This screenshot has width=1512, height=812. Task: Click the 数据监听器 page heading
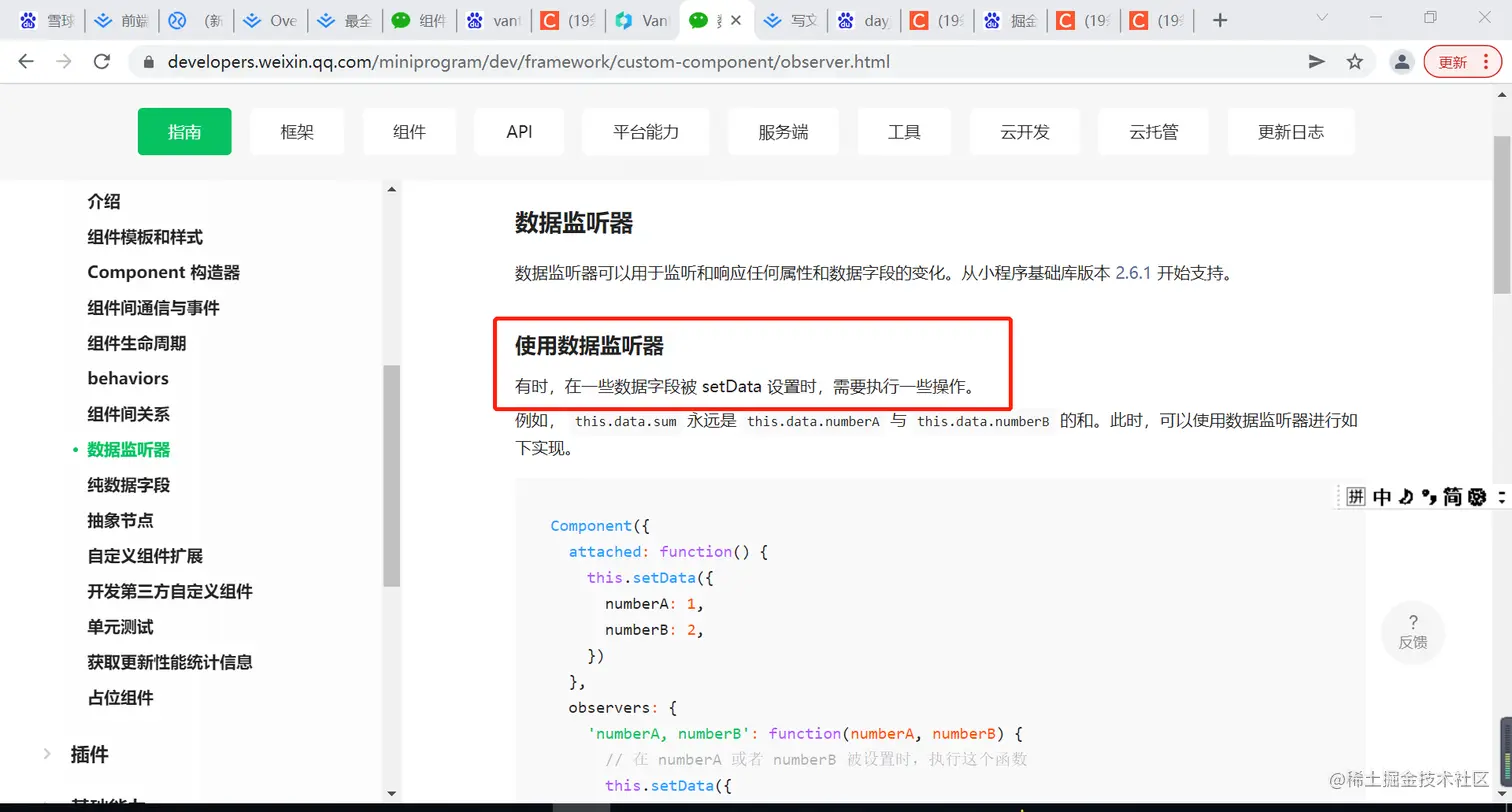click(574, 223)
